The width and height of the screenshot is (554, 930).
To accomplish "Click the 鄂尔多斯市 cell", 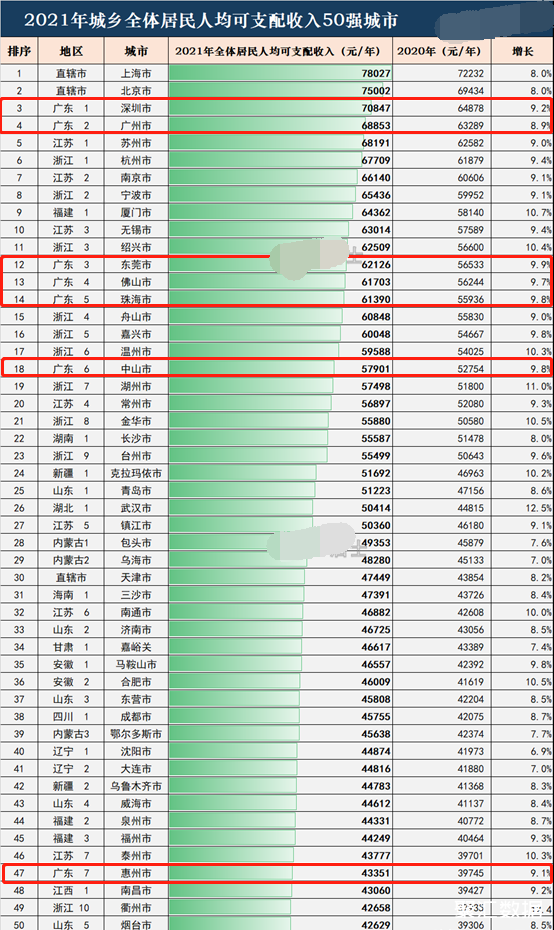I will [136, 734].
